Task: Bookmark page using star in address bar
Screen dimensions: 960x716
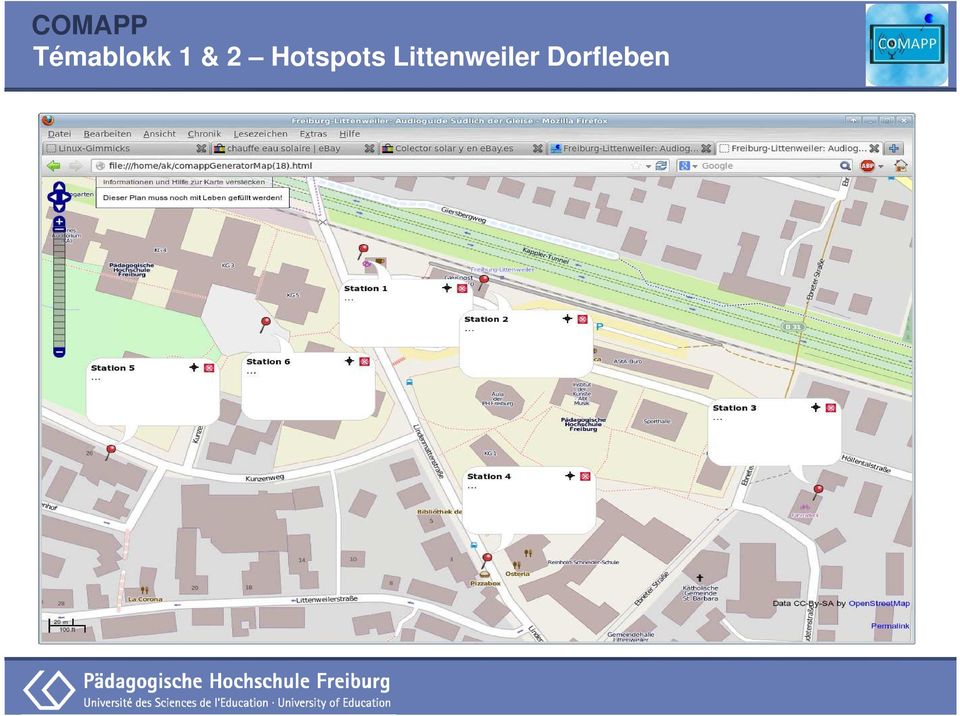Action: 637,166
